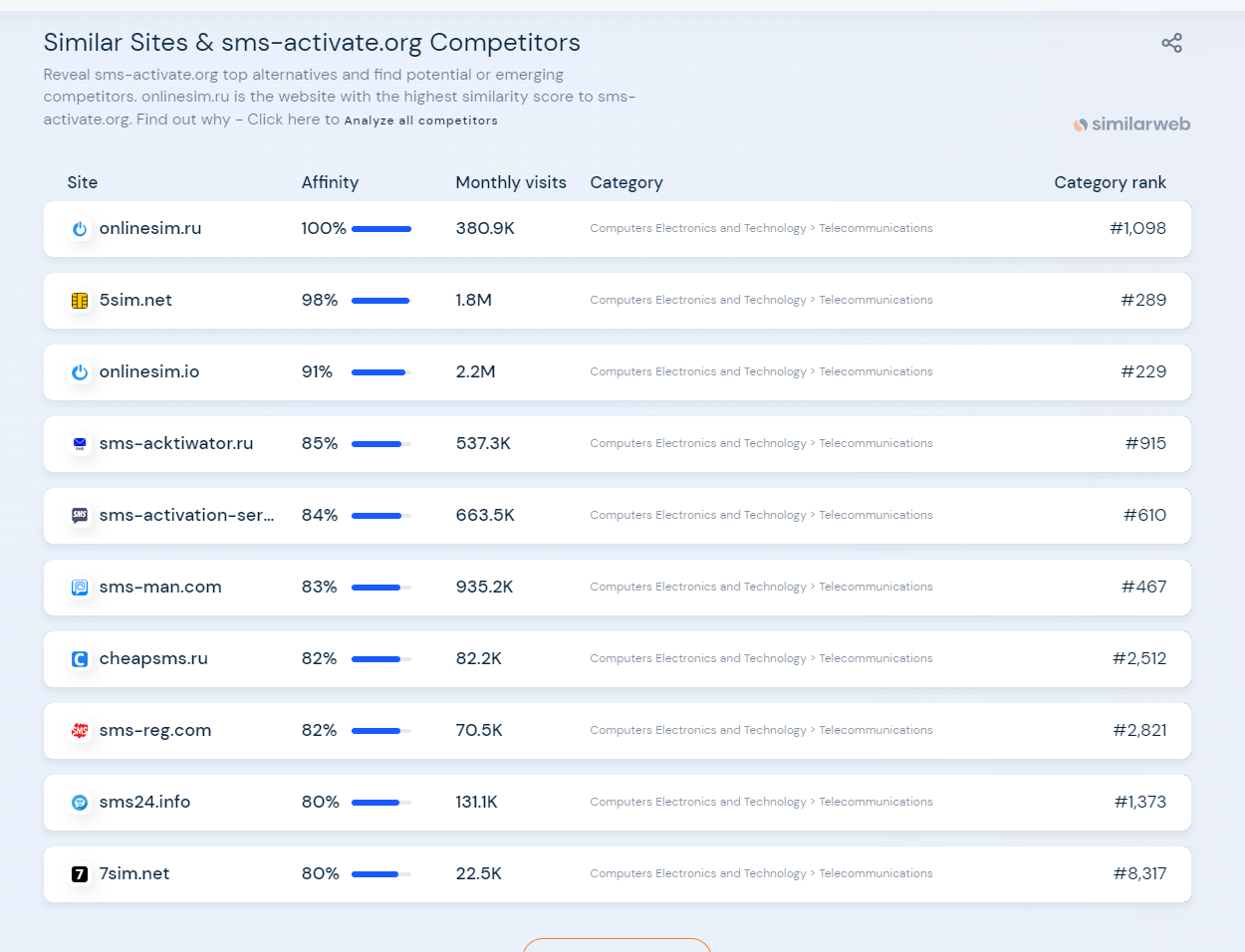Click 7sim.net's Telecommunications category link
1245x952 pixels.
point(875,873)
